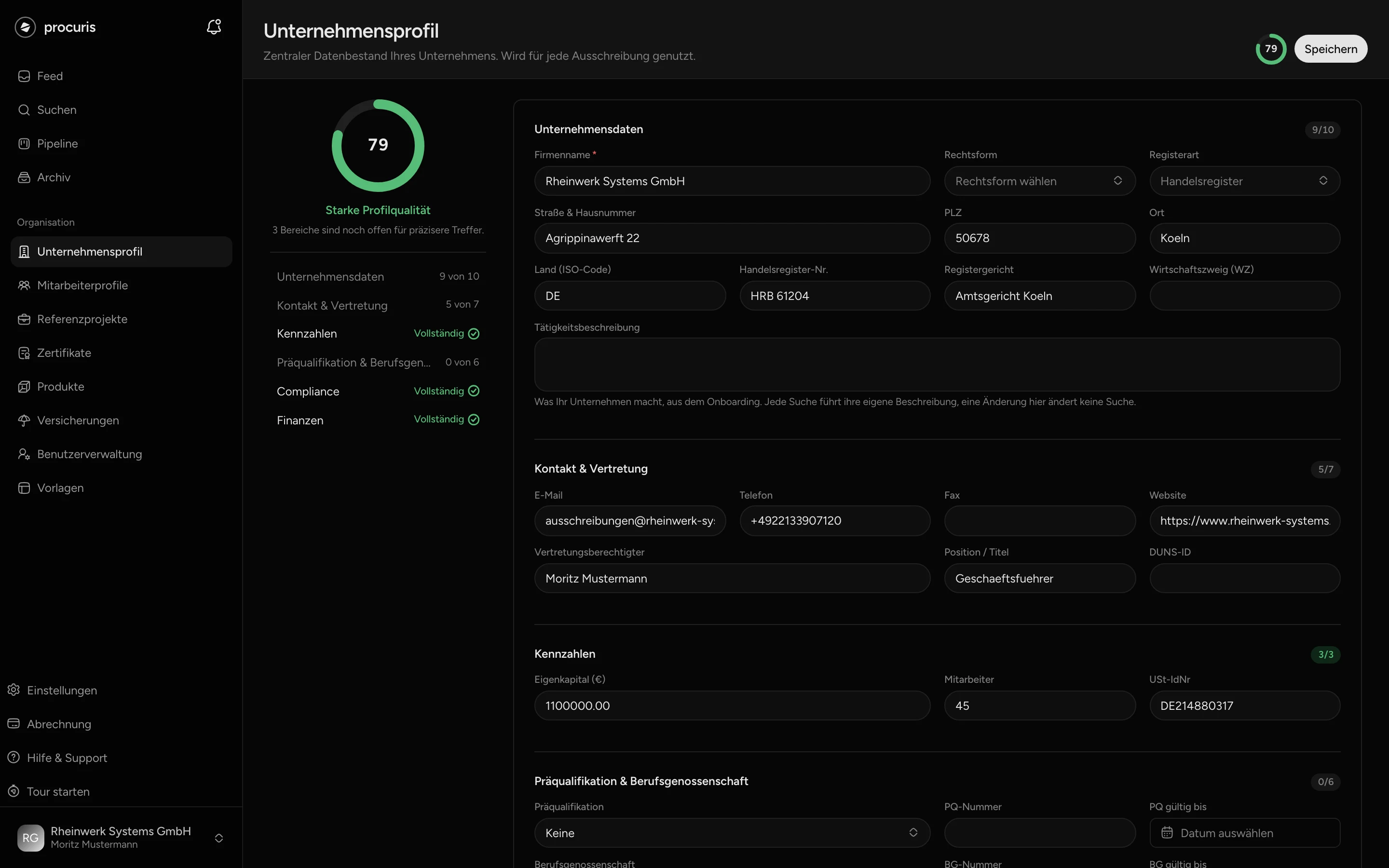
Task: Open Feed via its inbox icon
Action: click(24, 76)
